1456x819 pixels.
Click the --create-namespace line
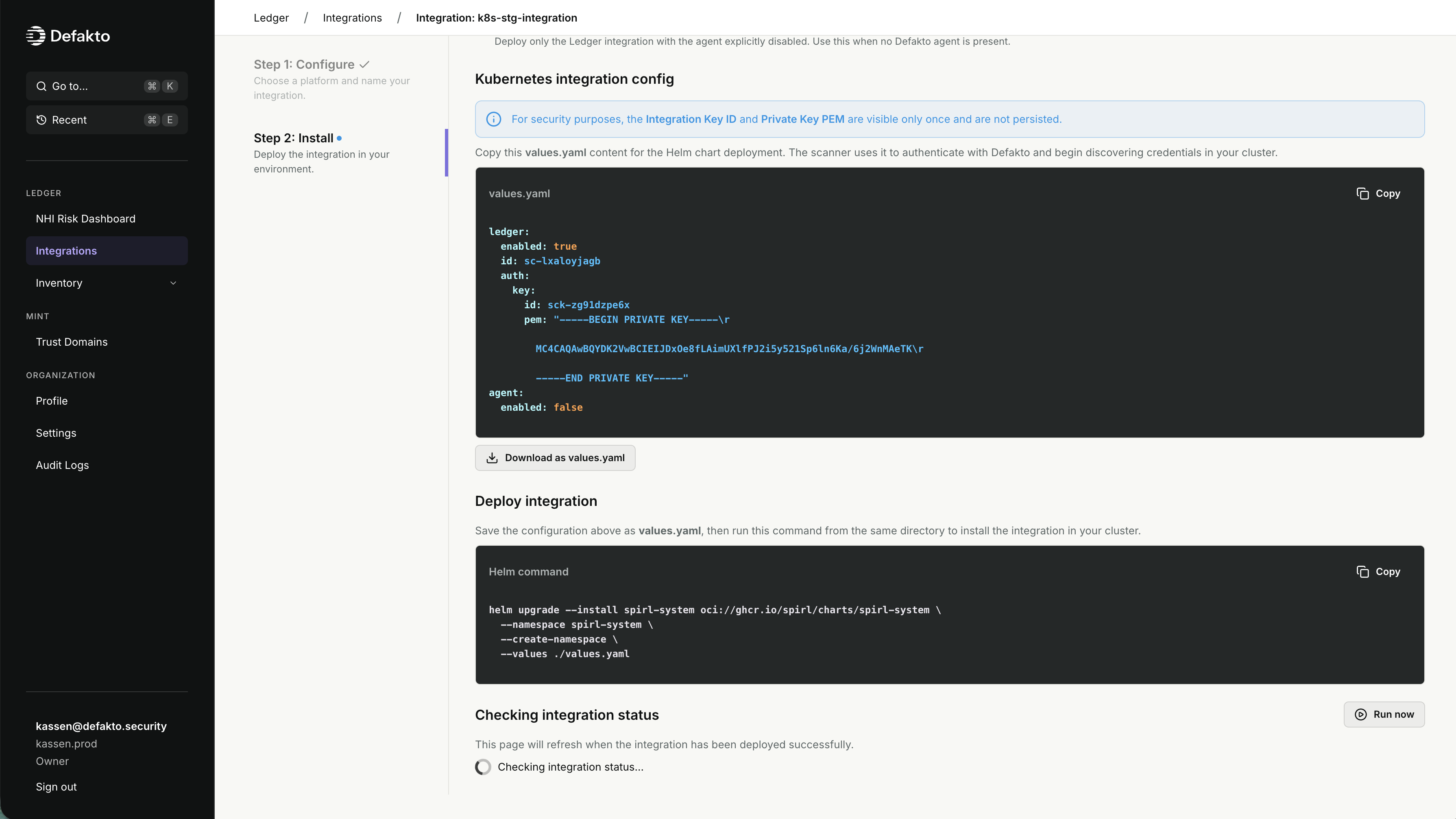pyautogui.click(x=559, y=639)
